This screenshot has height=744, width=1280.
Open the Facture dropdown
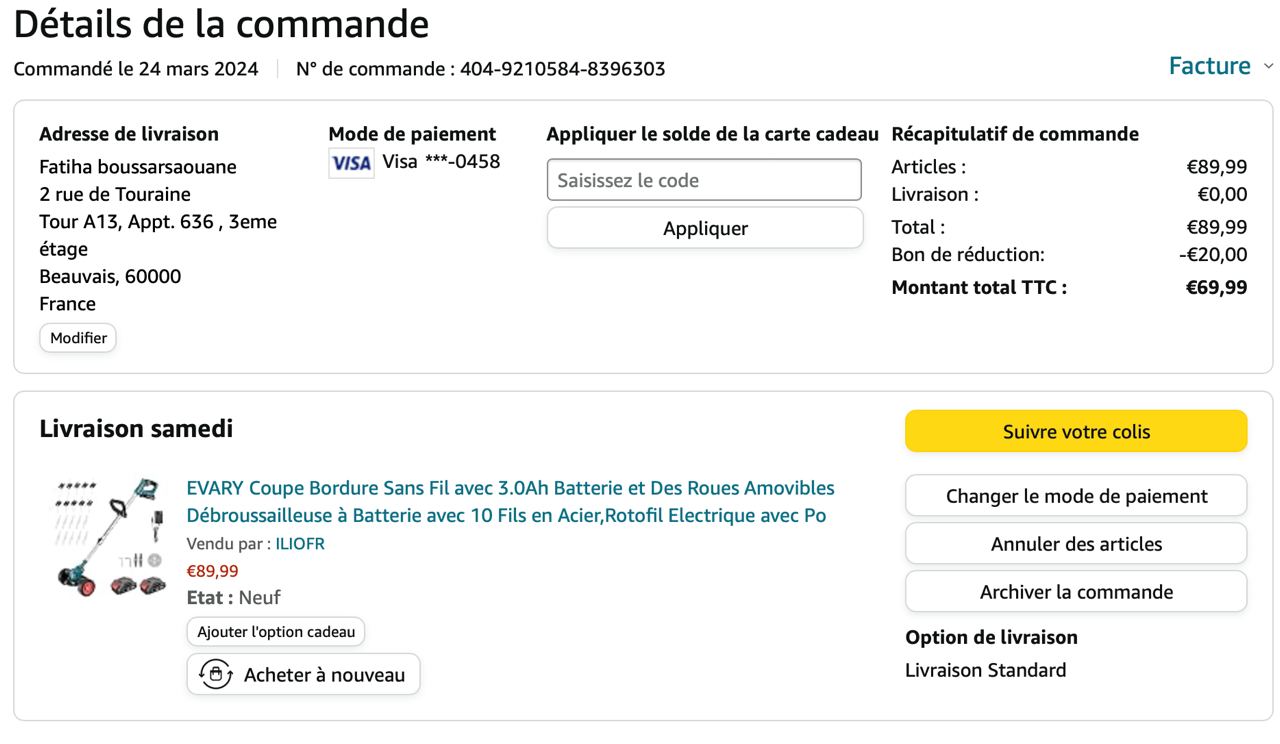pyautogui.click(x=1220, y=66)
